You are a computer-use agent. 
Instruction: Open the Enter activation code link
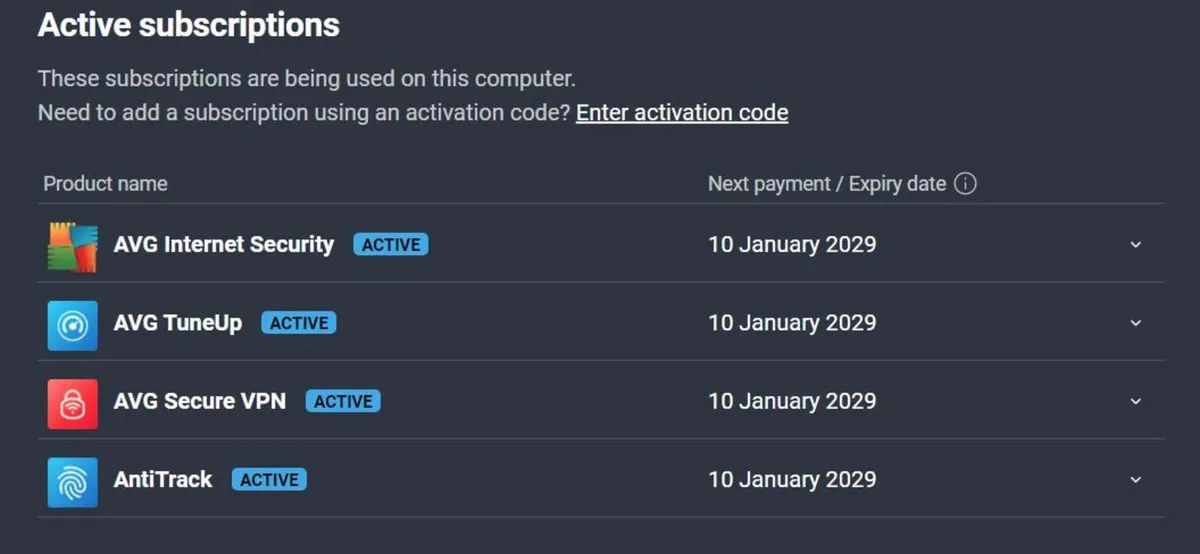(682, 112)
